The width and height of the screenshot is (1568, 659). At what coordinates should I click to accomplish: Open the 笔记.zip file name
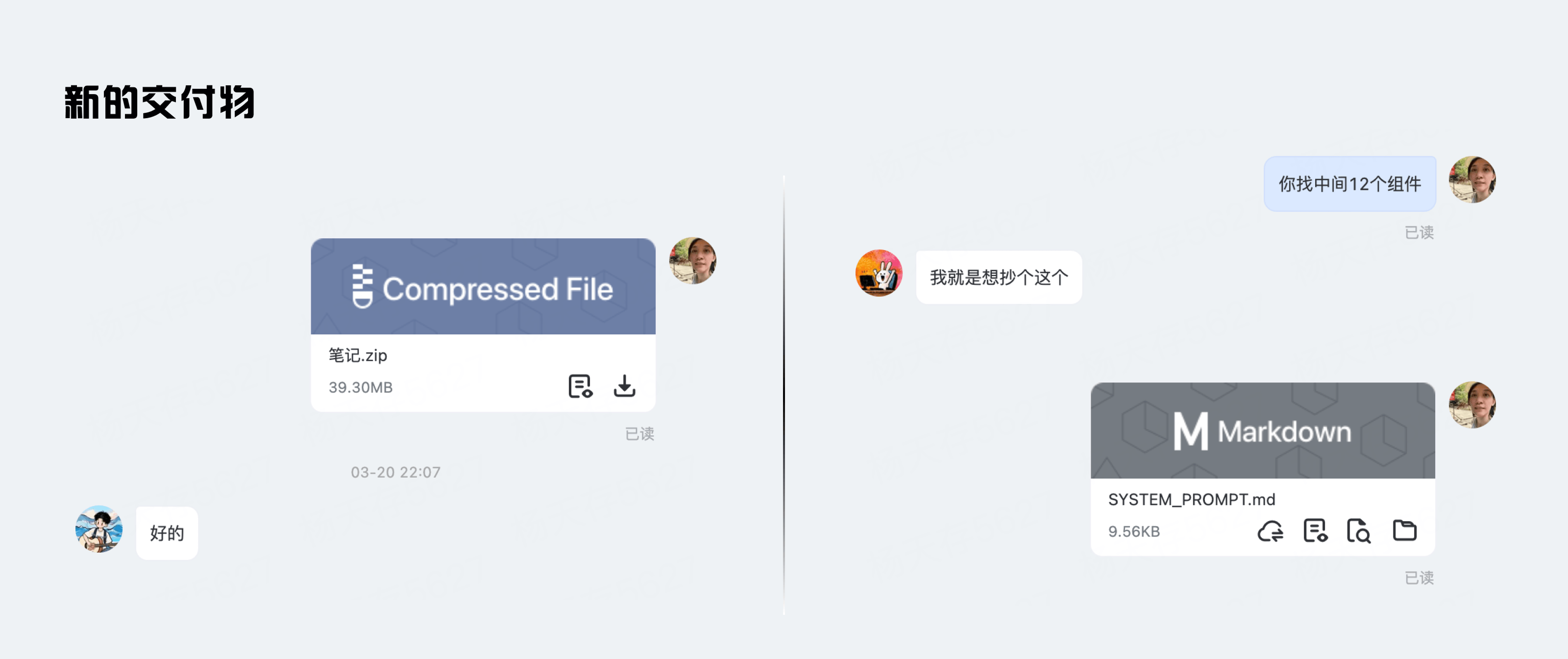[x=358, y=355]
